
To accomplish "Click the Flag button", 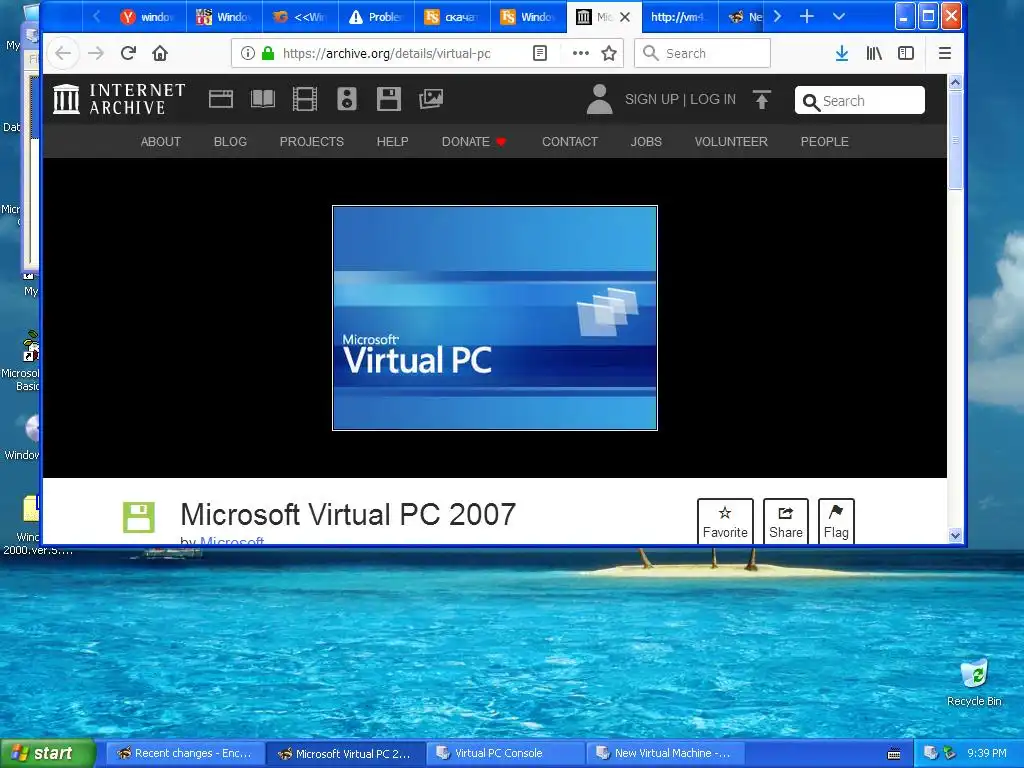I will pos(836,521).
